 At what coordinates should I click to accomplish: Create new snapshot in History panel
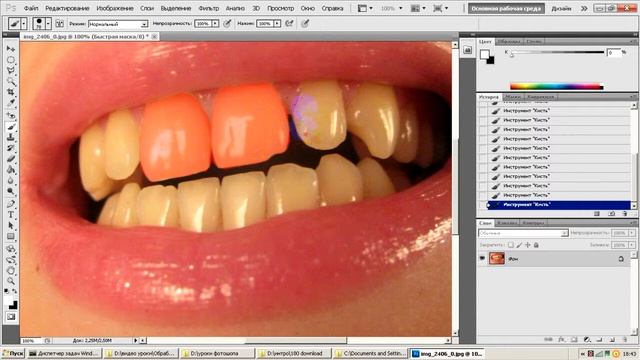pos(611,213)
